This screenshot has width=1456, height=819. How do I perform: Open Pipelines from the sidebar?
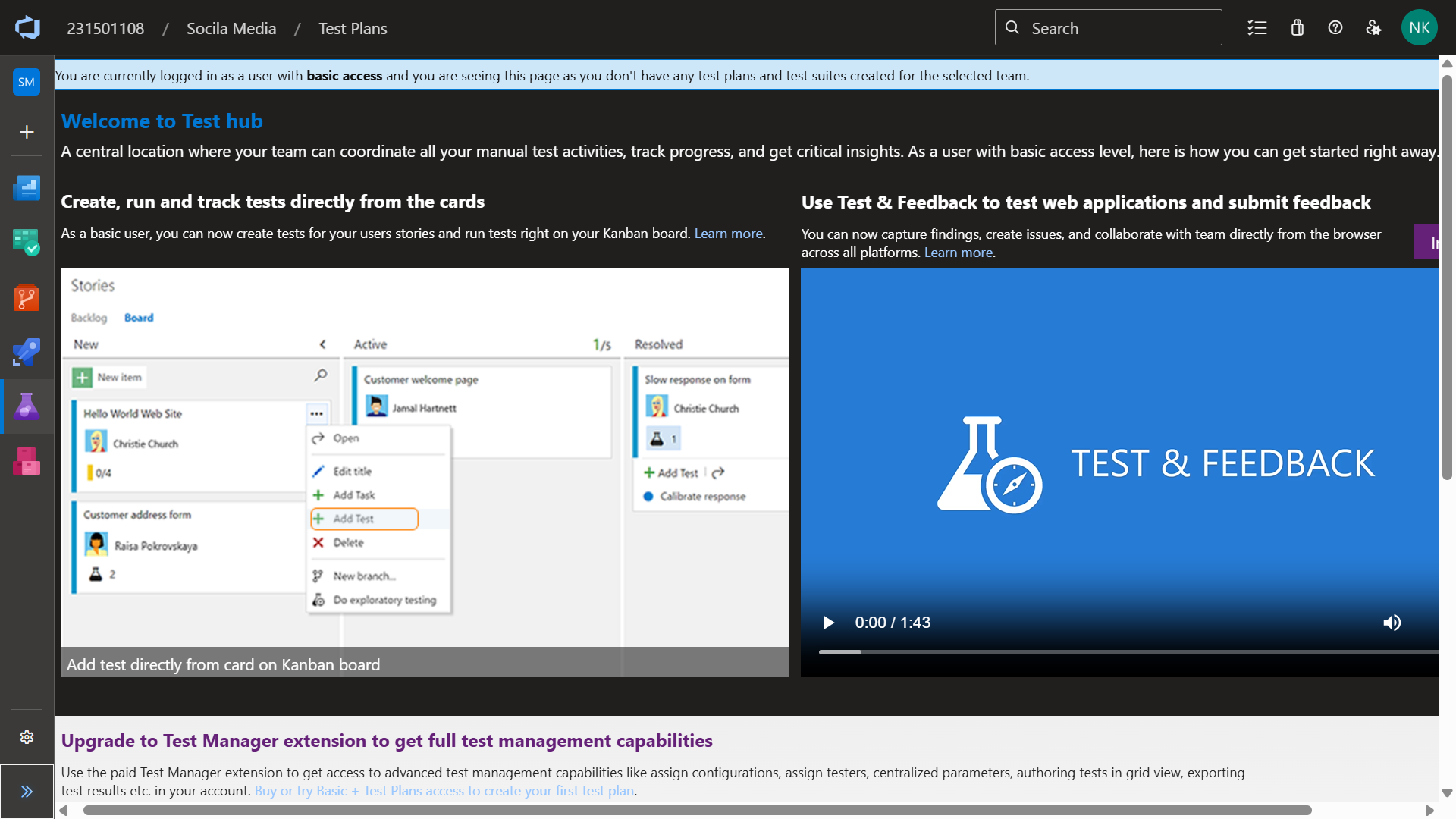click(x=27, y=352)
